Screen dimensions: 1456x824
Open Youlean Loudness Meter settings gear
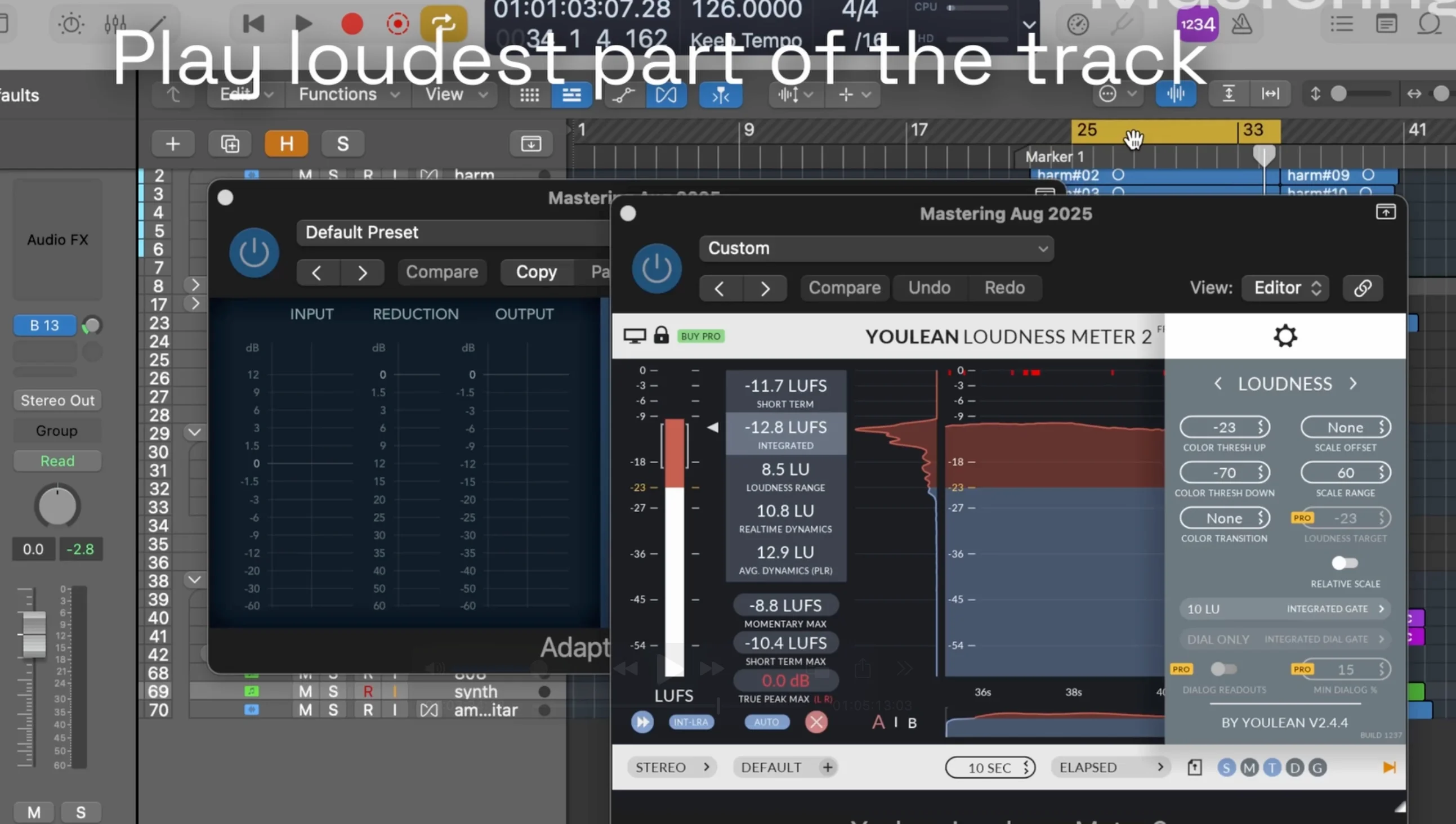(1284, 335)
